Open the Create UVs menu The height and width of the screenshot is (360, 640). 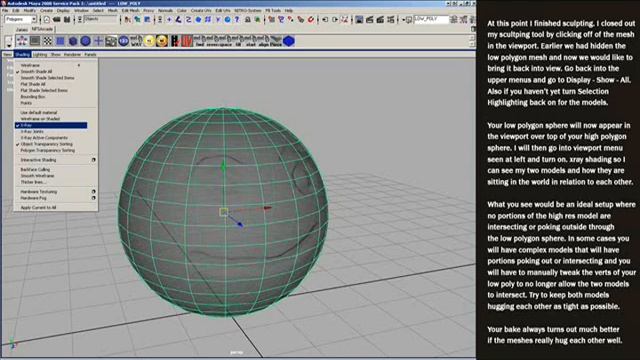click(x=201, y=10)
